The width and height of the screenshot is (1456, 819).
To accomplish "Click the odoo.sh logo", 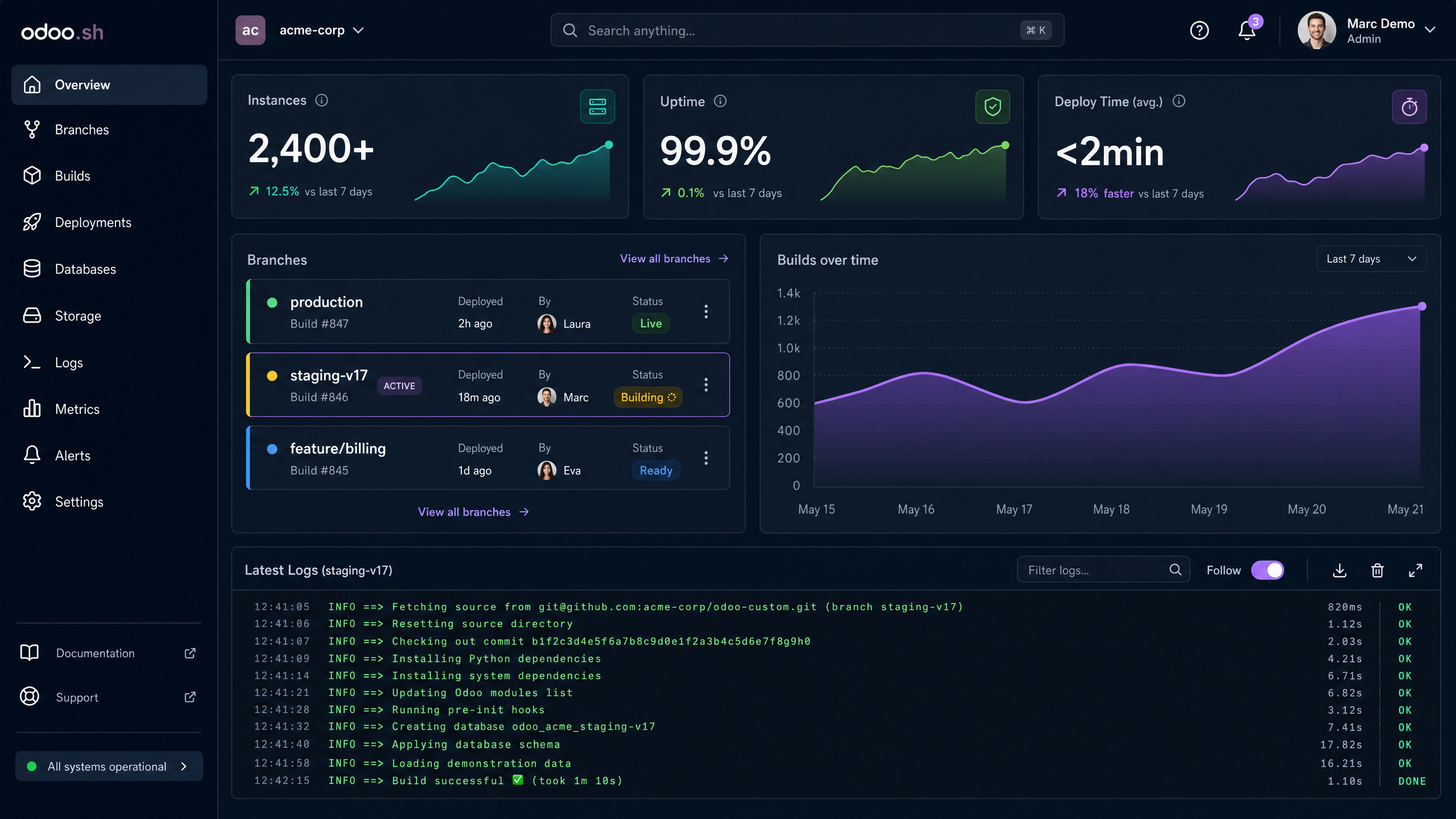I will click(x=63, y=32).
